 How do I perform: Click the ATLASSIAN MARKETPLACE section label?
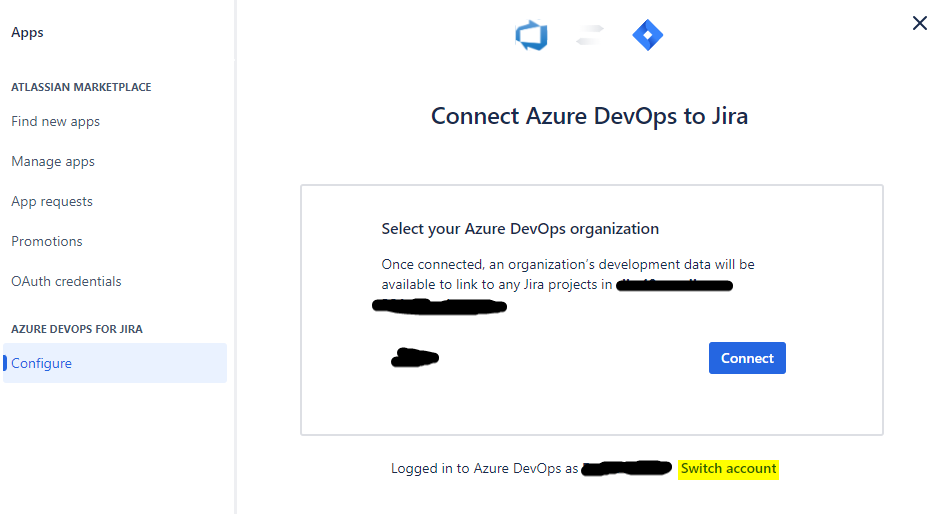click(x=81, y=87)
